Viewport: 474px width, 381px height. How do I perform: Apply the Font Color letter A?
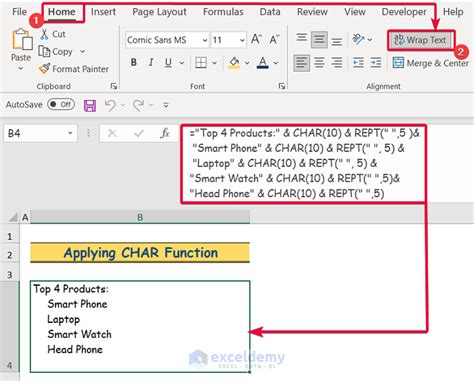[263, 62]
